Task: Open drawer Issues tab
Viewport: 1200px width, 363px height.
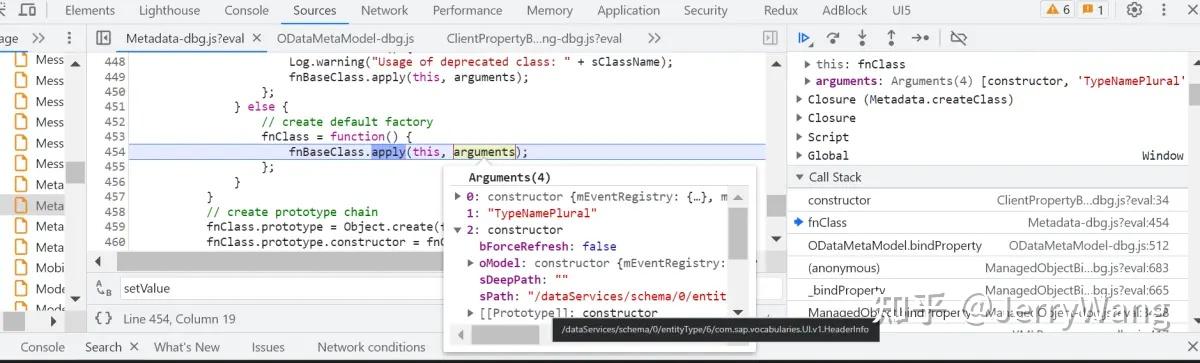Action: (x=268, y=347)
